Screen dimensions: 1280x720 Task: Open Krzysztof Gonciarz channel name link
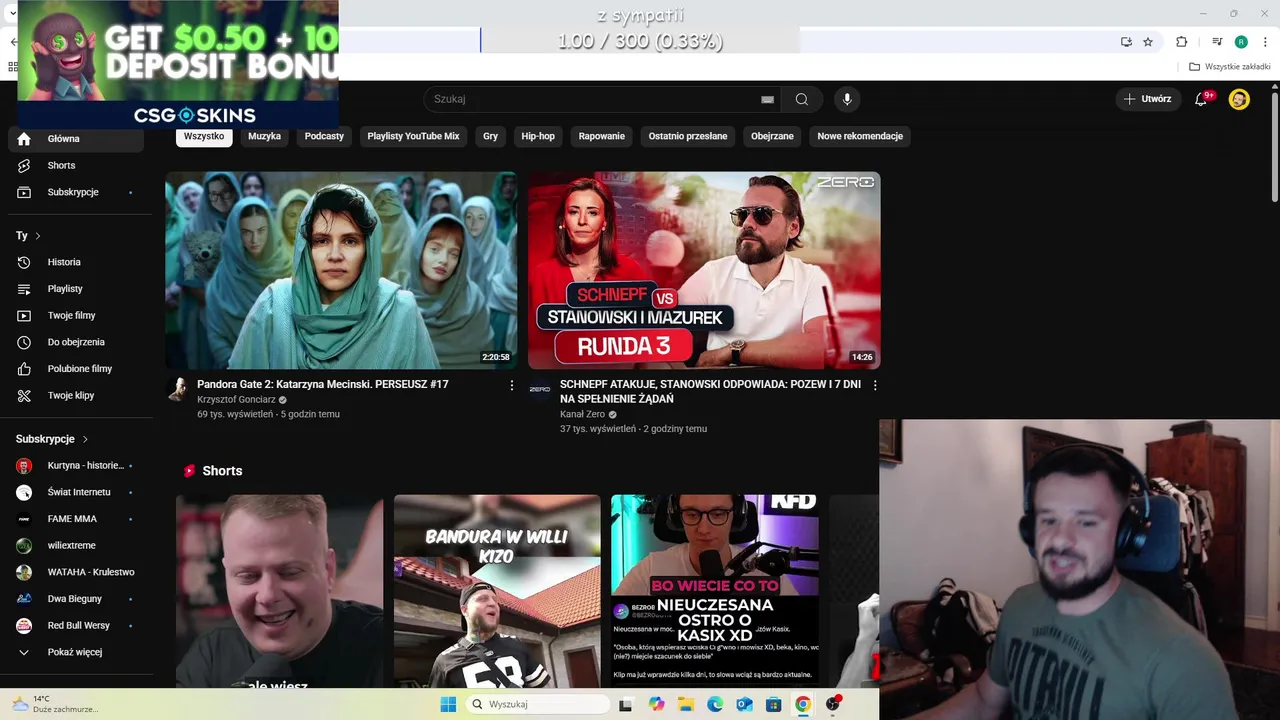236,399
